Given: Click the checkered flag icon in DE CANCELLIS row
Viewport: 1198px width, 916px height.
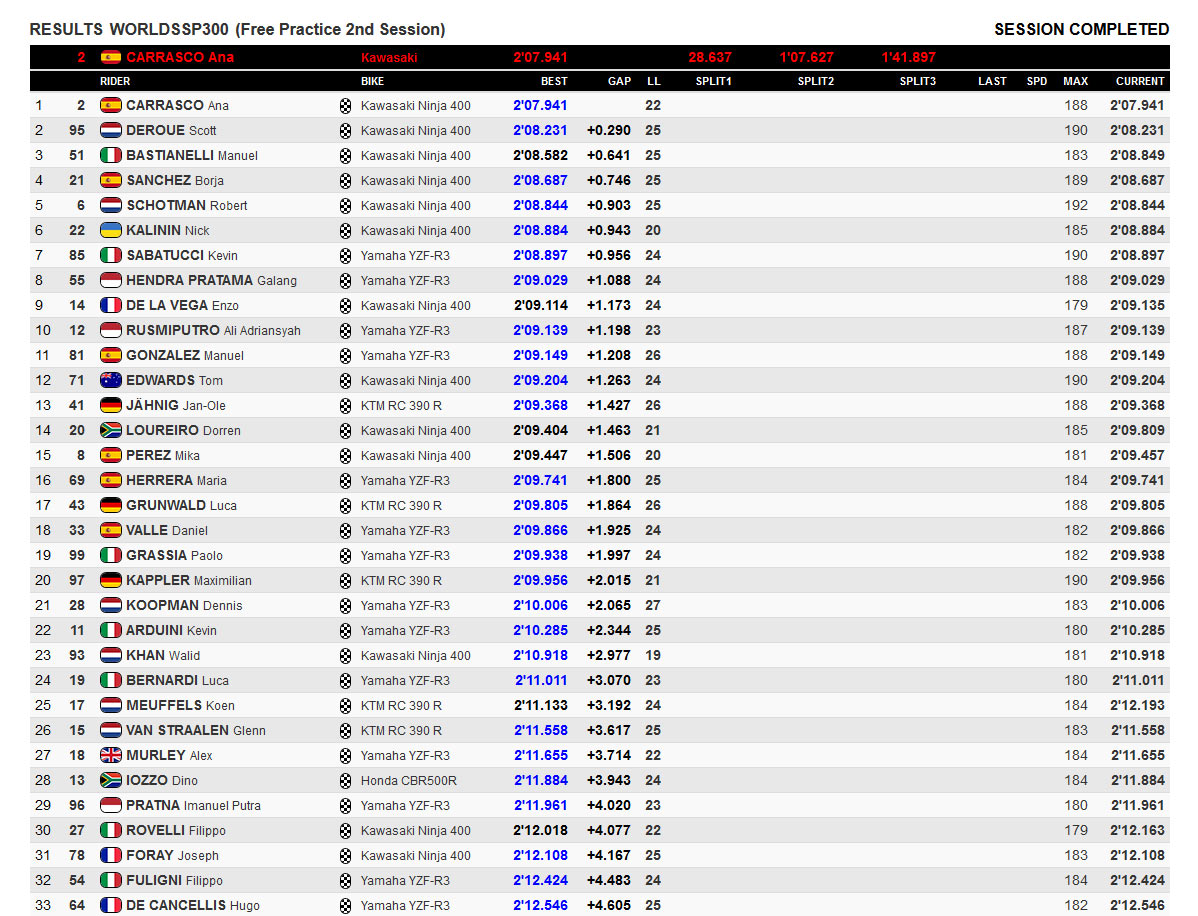Looking at the screenshot, I should (x=345, y=905).
